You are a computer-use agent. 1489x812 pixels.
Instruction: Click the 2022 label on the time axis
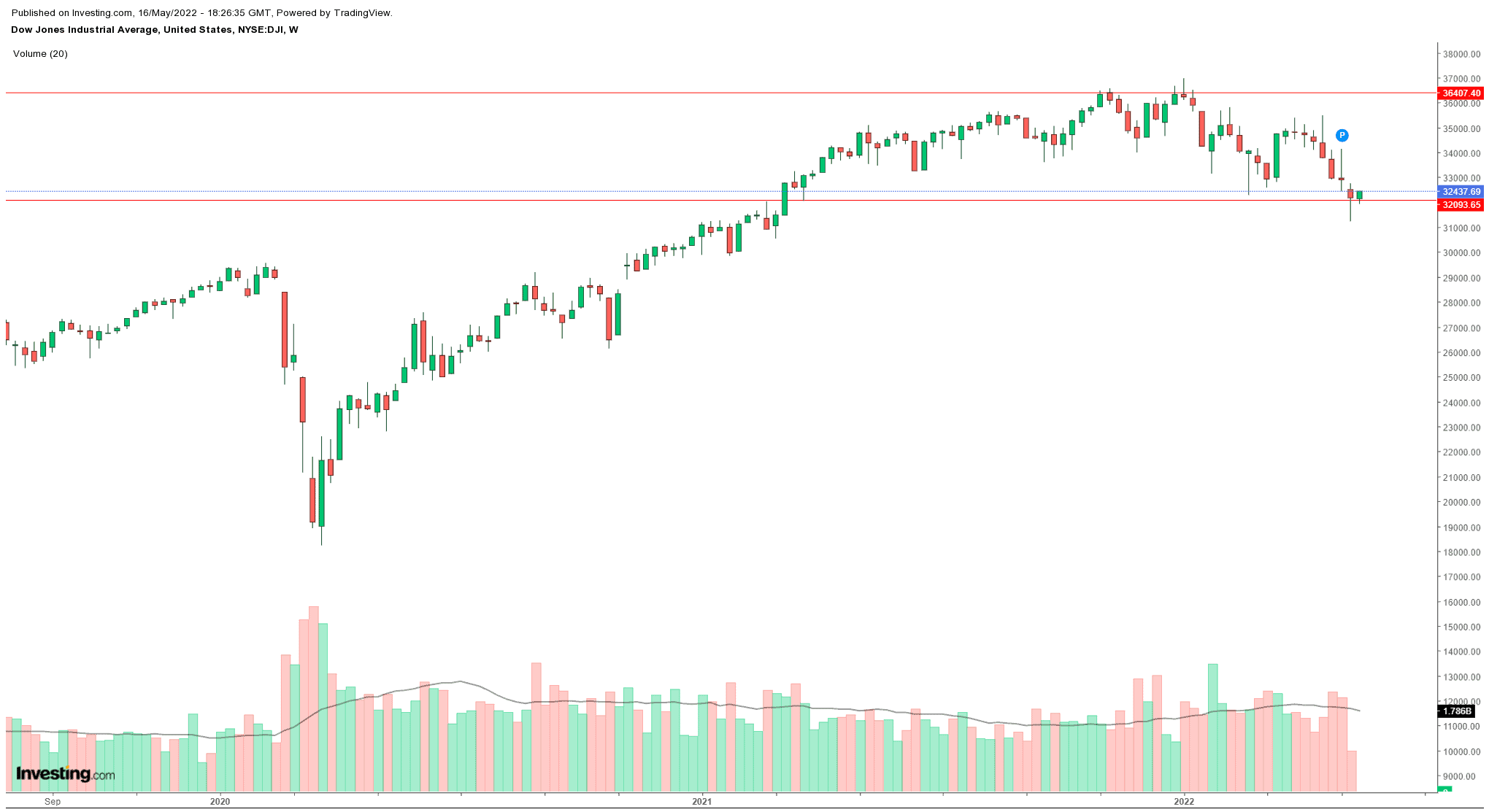(x=1184, y=801)
